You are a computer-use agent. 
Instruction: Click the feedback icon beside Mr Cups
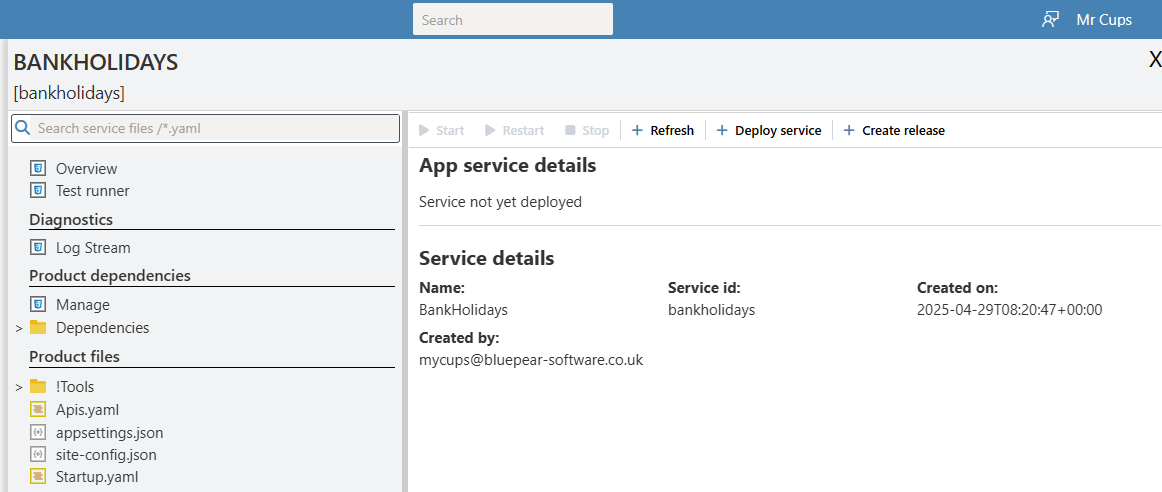(1050, 20)
